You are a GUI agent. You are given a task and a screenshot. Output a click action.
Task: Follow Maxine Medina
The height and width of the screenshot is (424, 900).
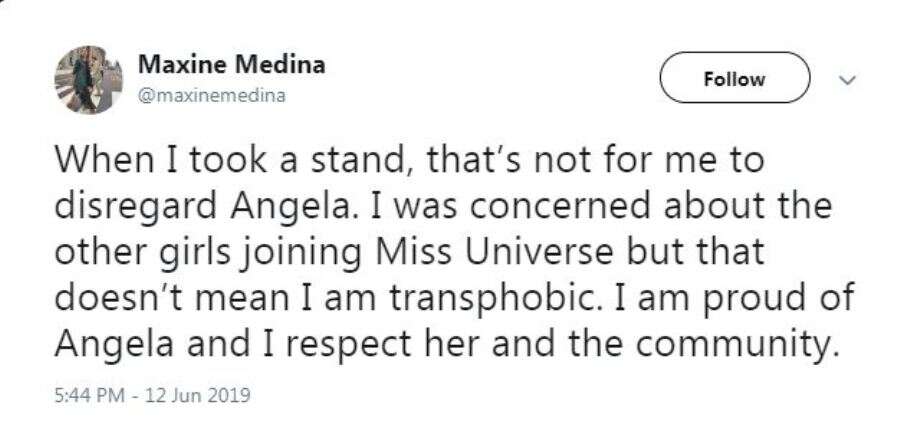[x=734, y=79]
